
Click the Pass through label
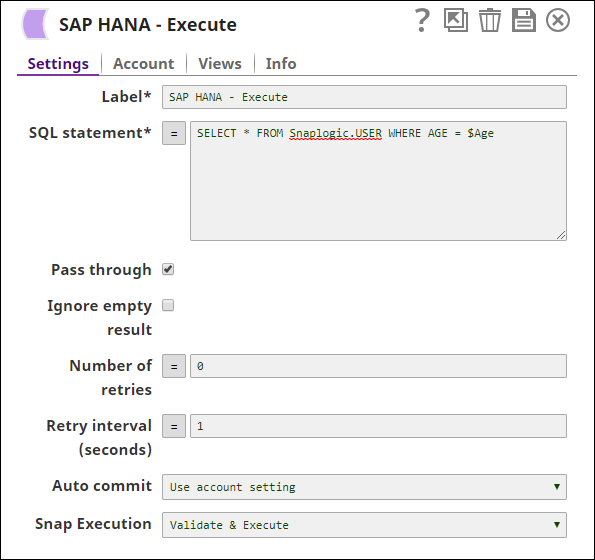[x=101, y=270]
